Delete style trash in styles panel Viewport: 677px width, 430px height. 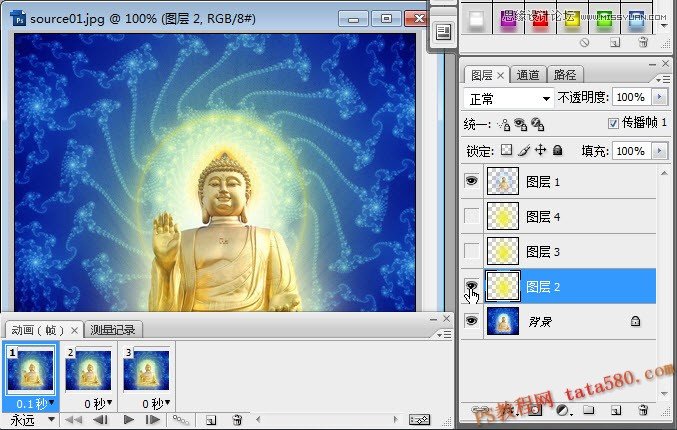pos(643,42)
